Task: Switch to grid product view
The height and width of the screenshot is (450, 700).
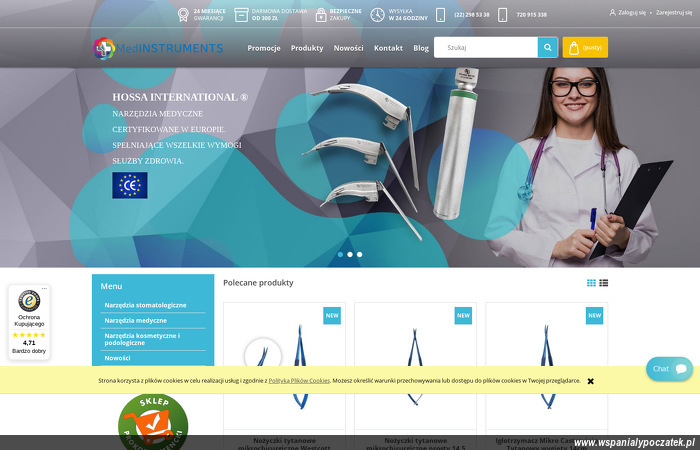Action: [592, 283]
